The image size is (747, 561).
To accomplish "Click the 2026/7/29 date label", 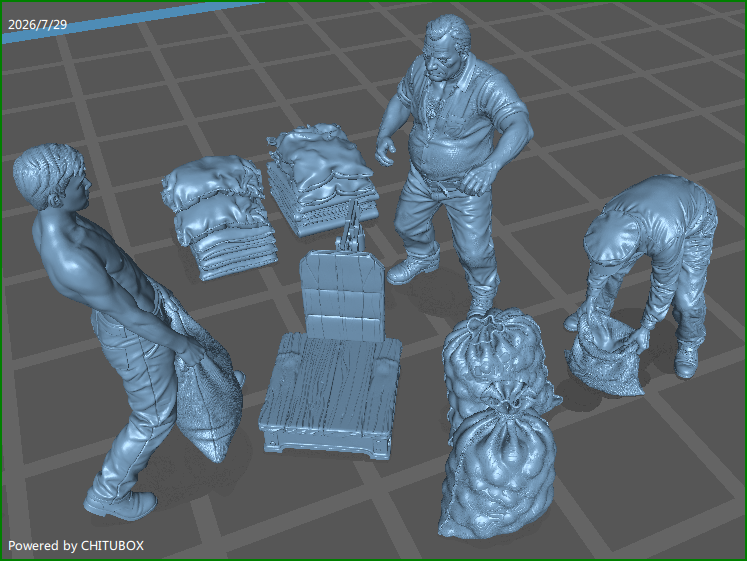I will coord(38,24).
